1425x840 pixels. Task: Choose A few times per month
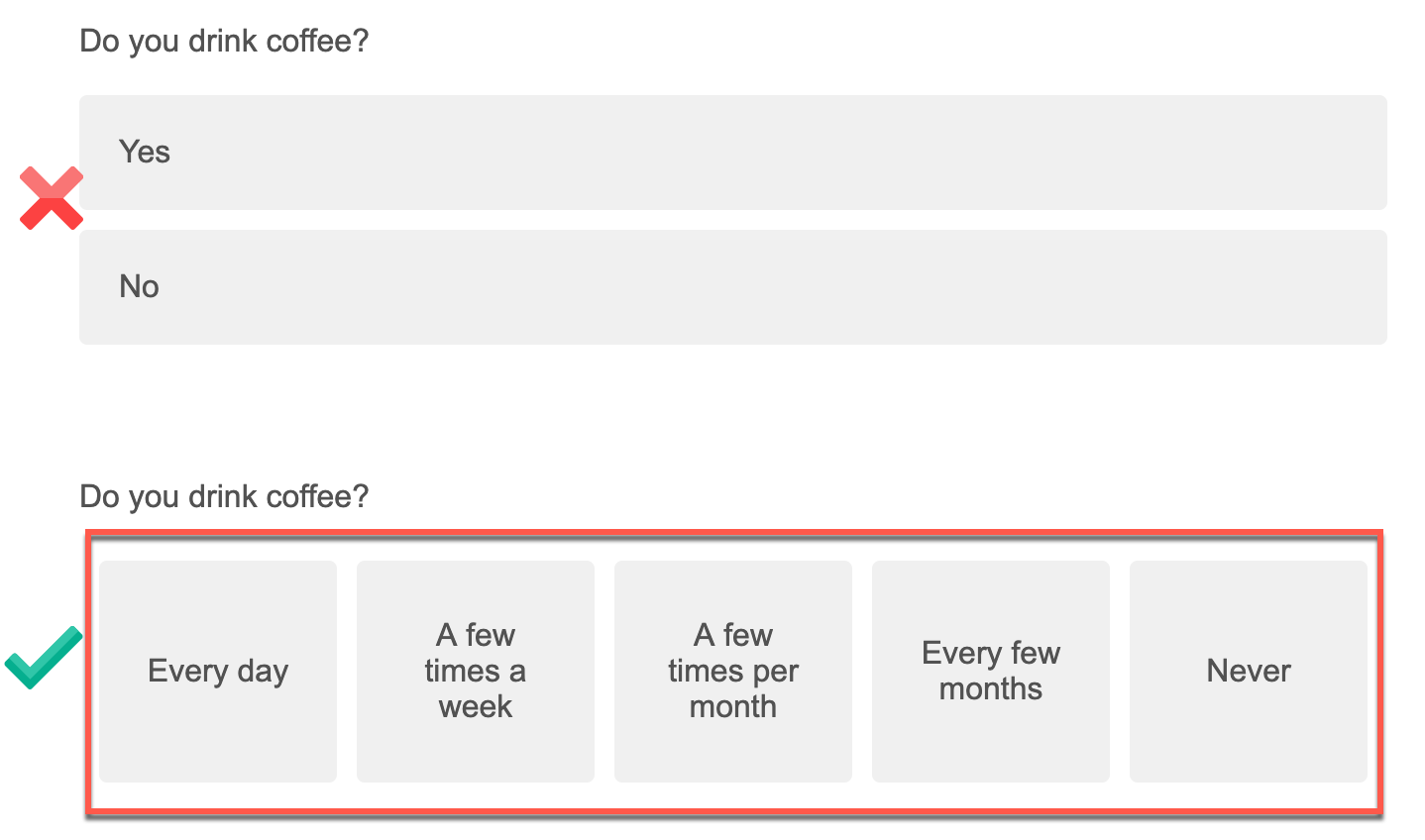coord(733,672)
